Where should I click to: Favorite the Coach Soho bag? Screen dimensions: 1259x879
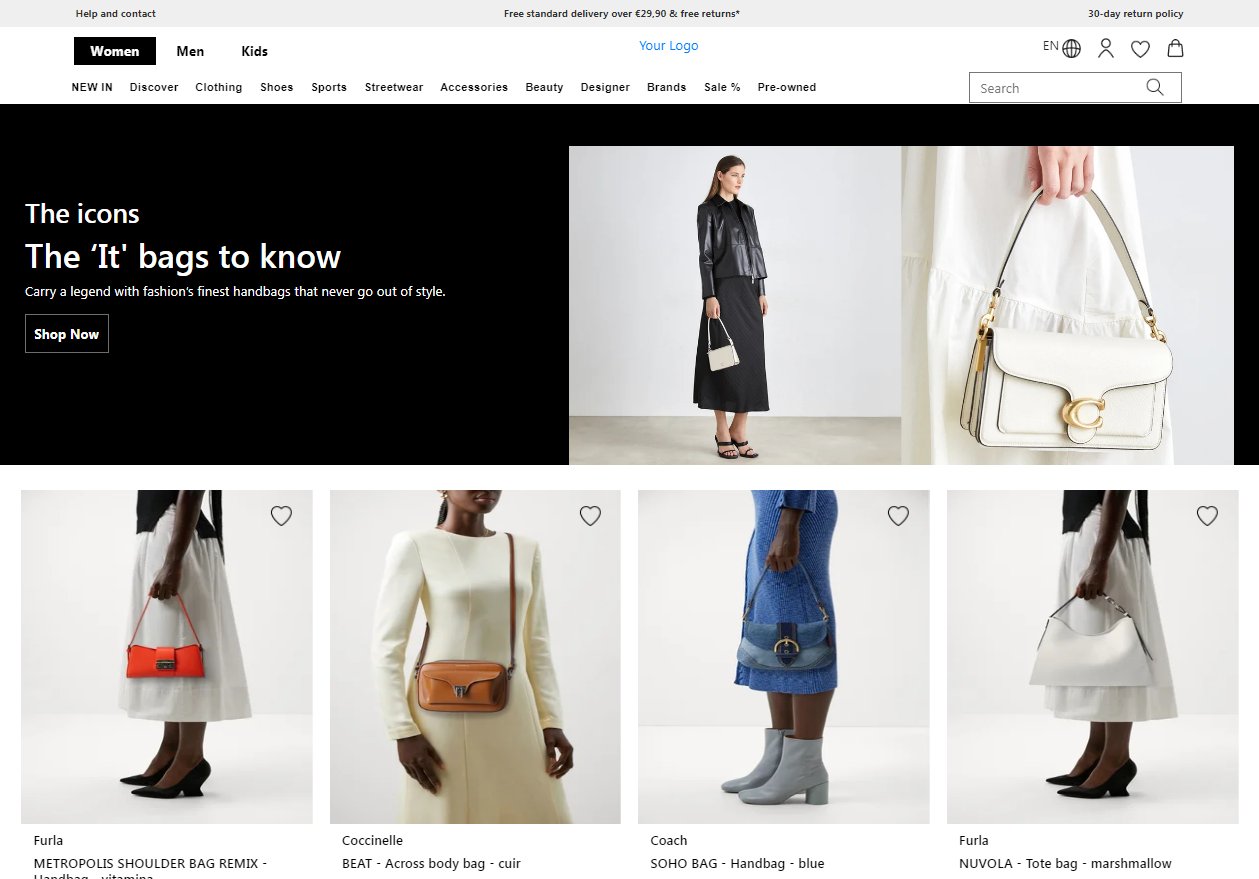[898, 515]
